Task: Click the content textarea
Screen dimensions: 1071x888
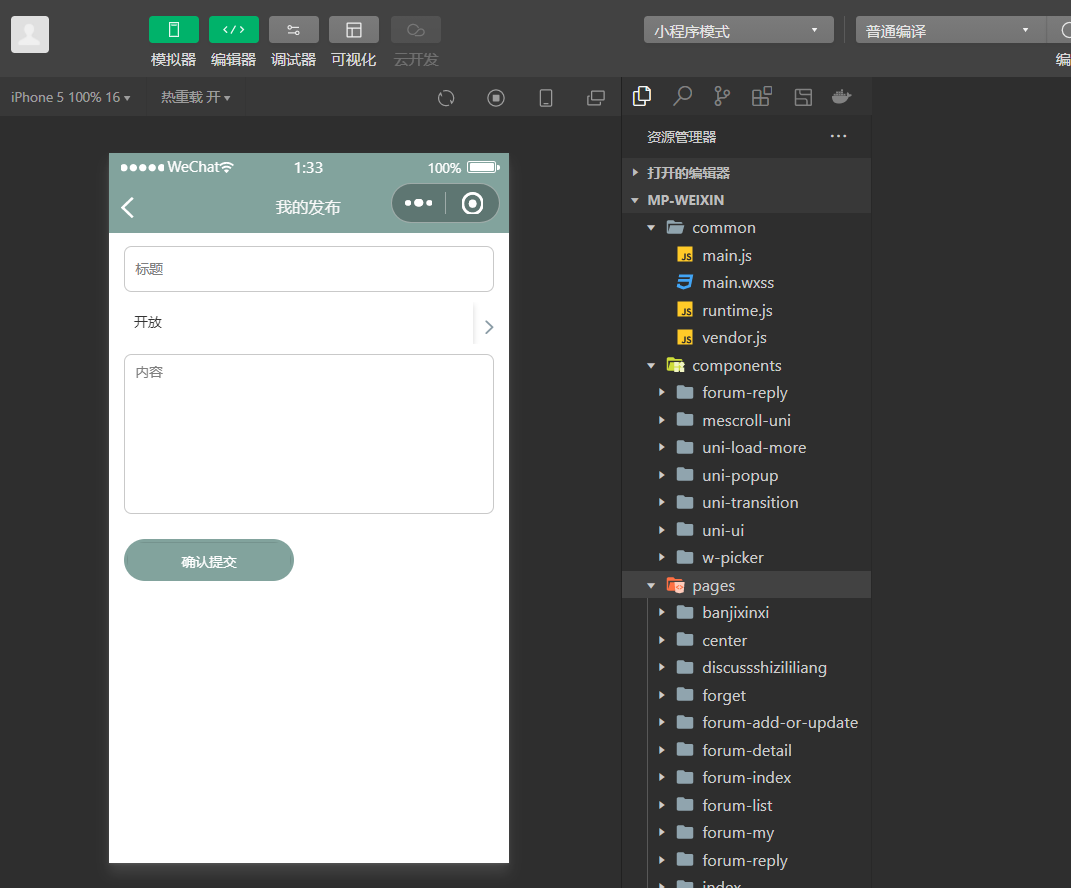Action: [x=309, y=434]
